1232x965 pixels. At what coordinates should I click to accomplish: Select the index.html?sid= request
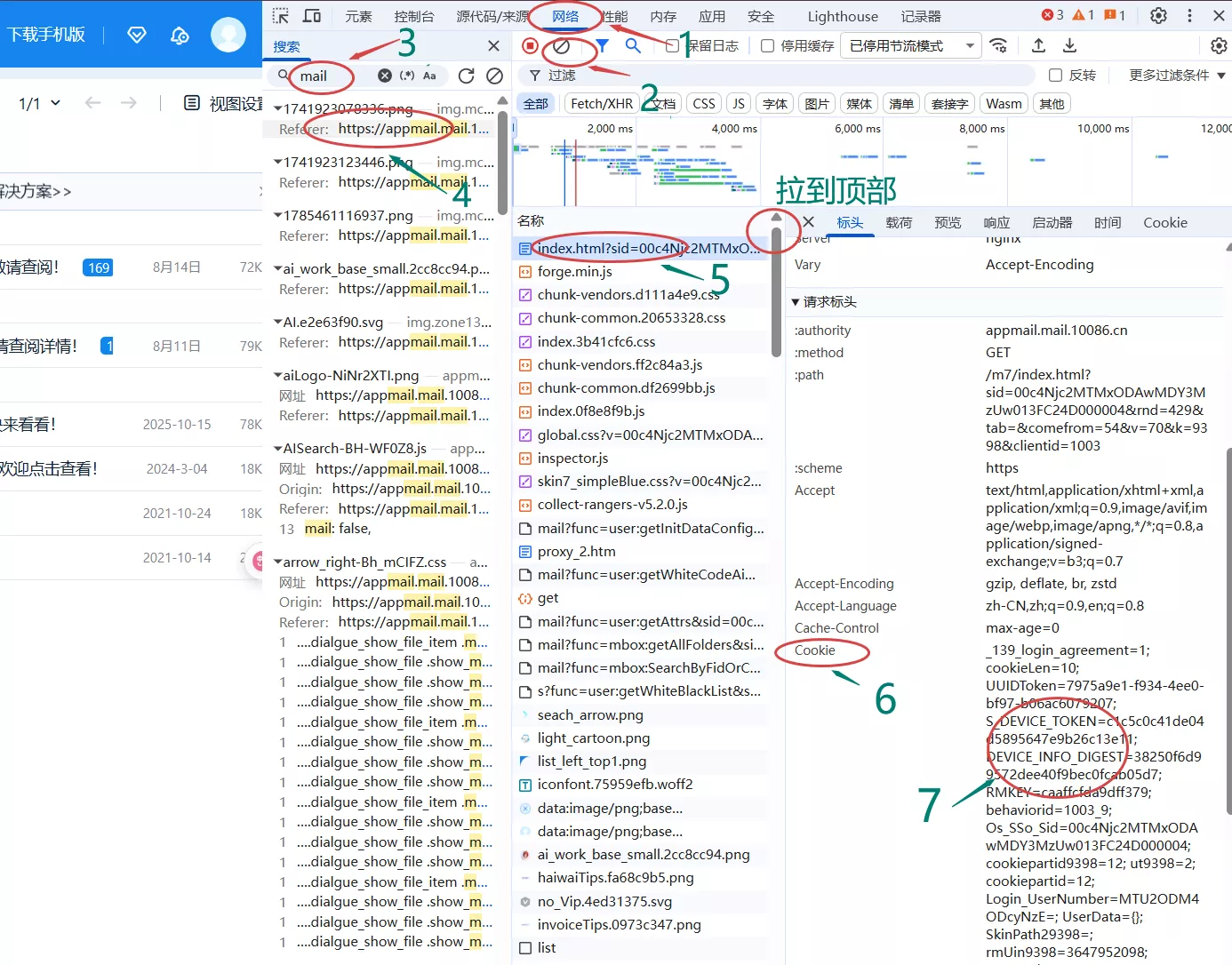(x=640, y=248)
